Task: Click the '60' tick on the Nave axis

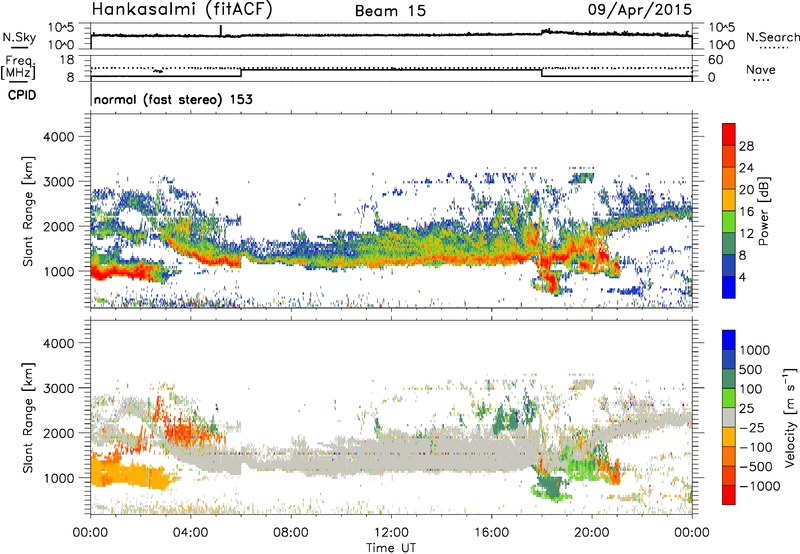Action: coord(715,60)
